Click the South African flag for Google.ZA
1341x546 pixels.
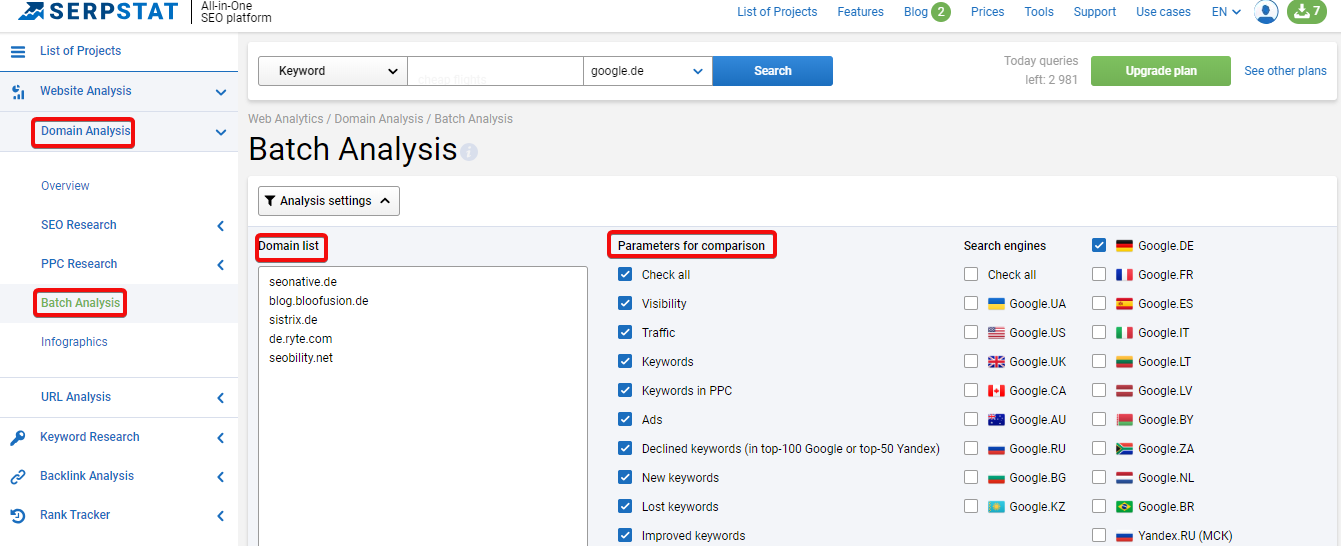1124,449
